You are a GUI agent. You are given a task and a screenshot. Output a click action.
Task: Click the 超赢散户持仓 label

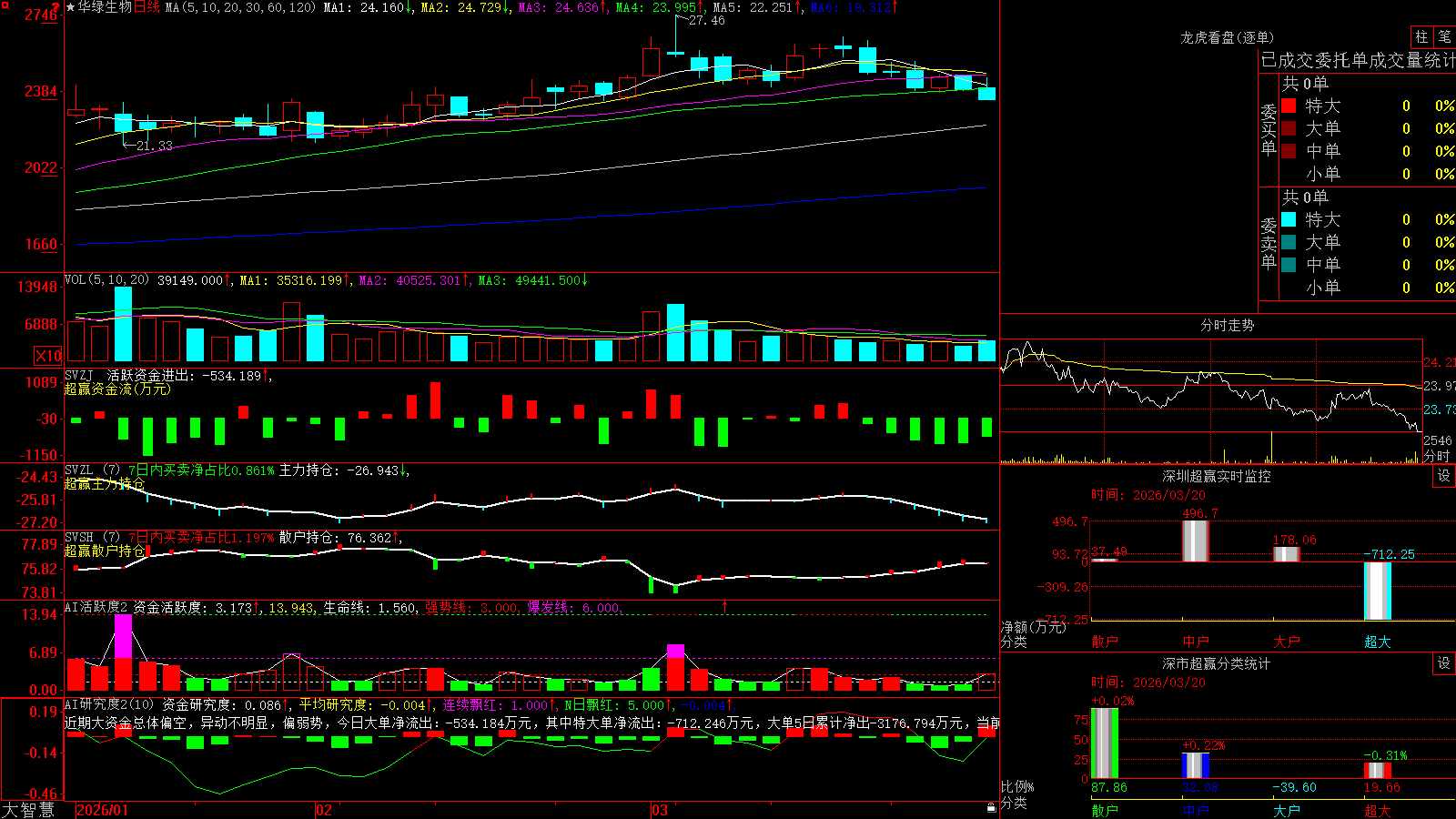[105, 551]
